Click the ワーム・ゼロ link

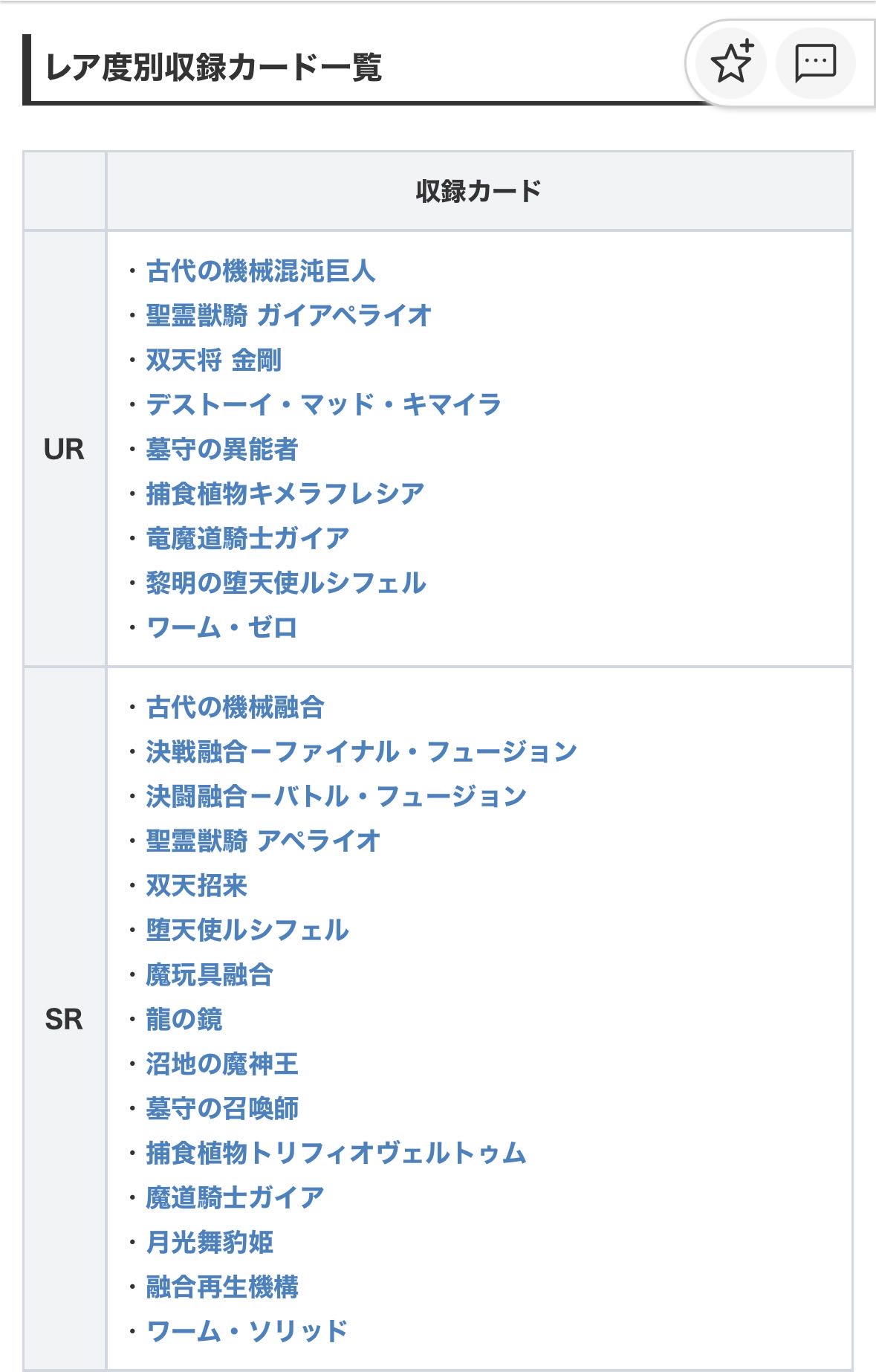tap(222, 627)
